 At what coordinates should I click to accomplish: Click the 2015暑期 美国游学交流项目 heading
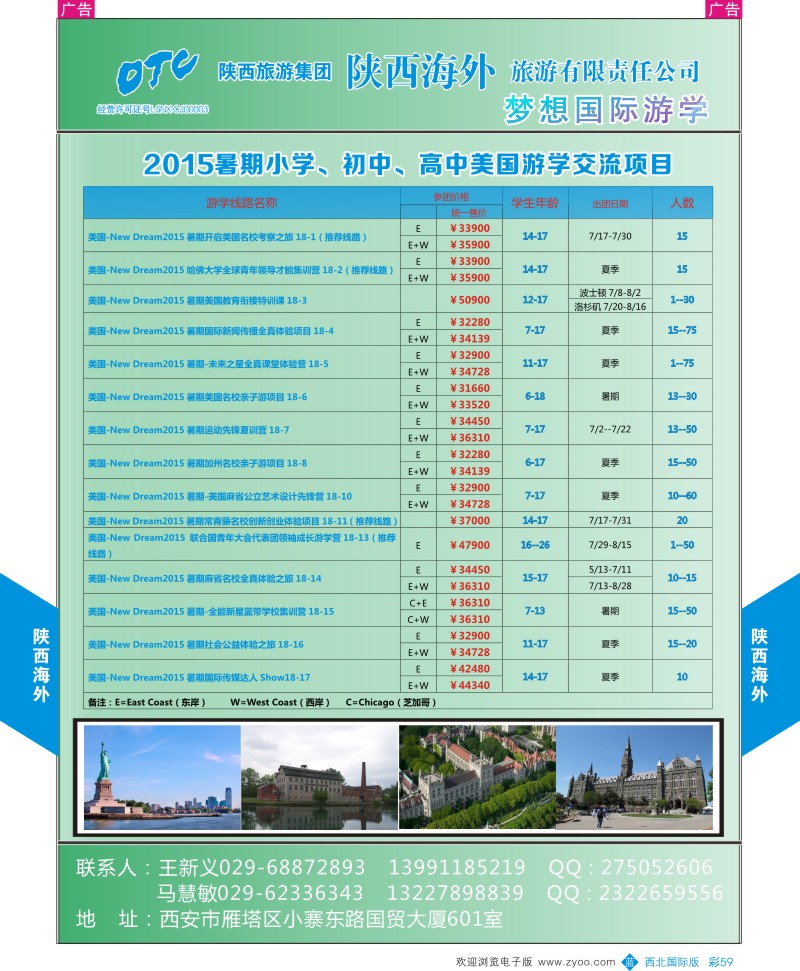pos(407,164)
